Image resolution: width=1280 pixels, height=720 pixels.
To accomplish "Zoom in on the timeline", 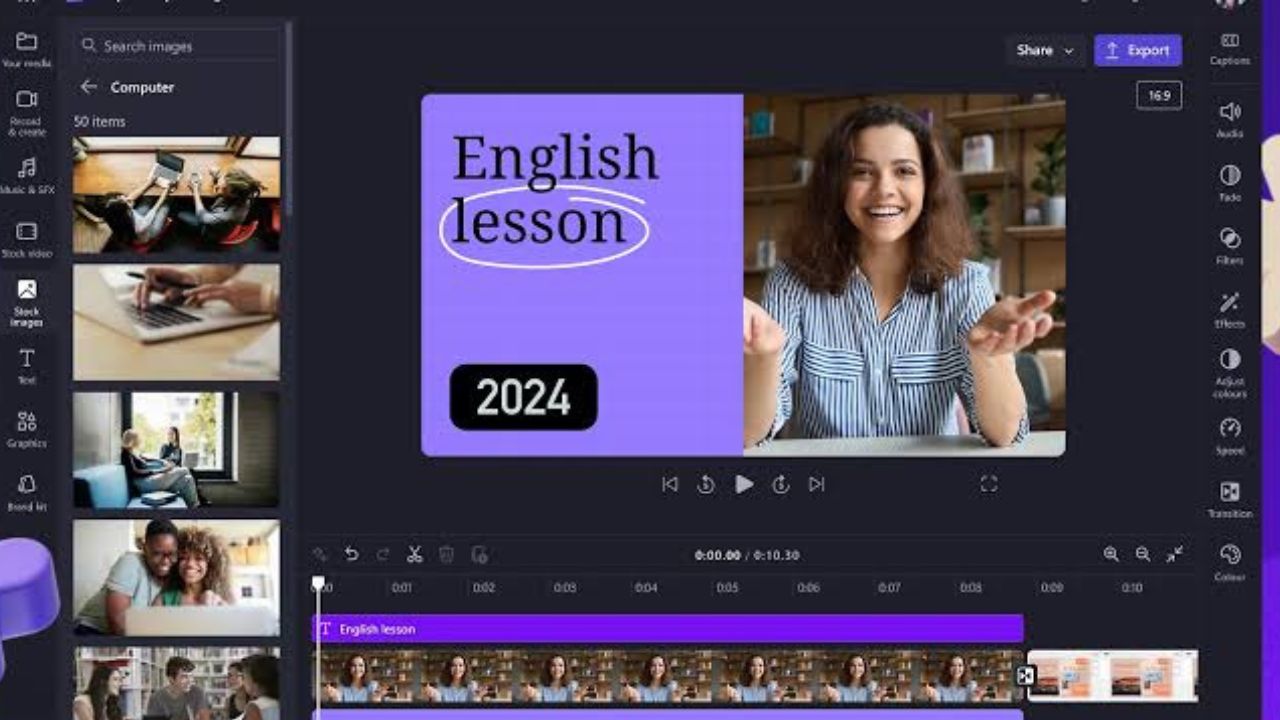I will coord(1111,554).
